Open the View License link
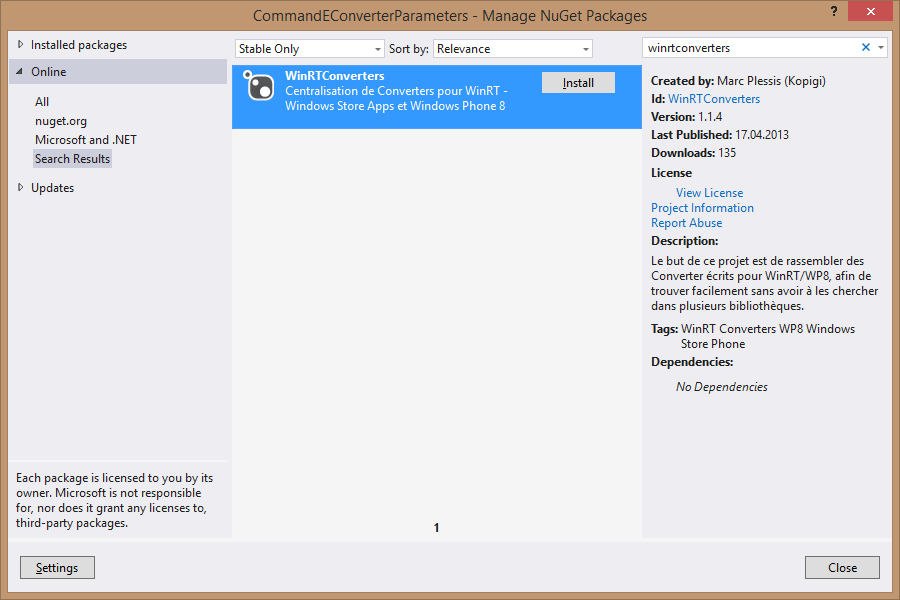900x600 pixels. click(x=709, y=193)
